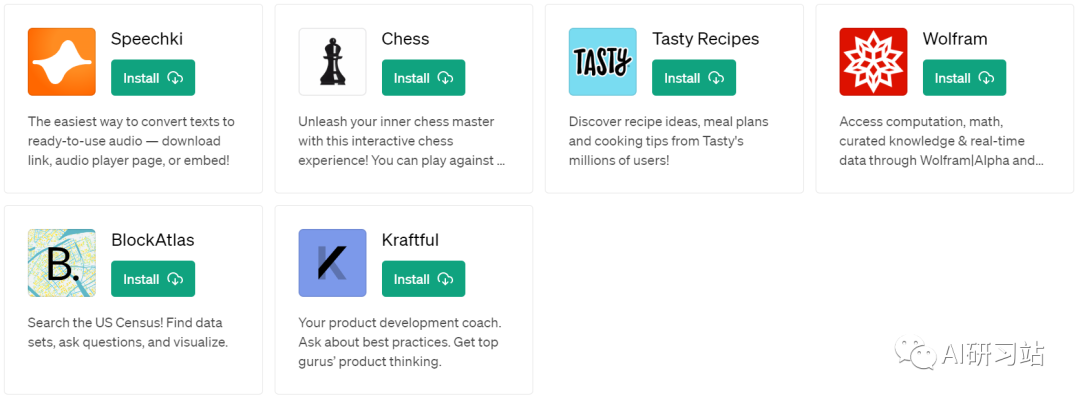Click the blue Kraftful K icon
The height and width of the screenshot is (401, 1080).
[x=333, y=263]
